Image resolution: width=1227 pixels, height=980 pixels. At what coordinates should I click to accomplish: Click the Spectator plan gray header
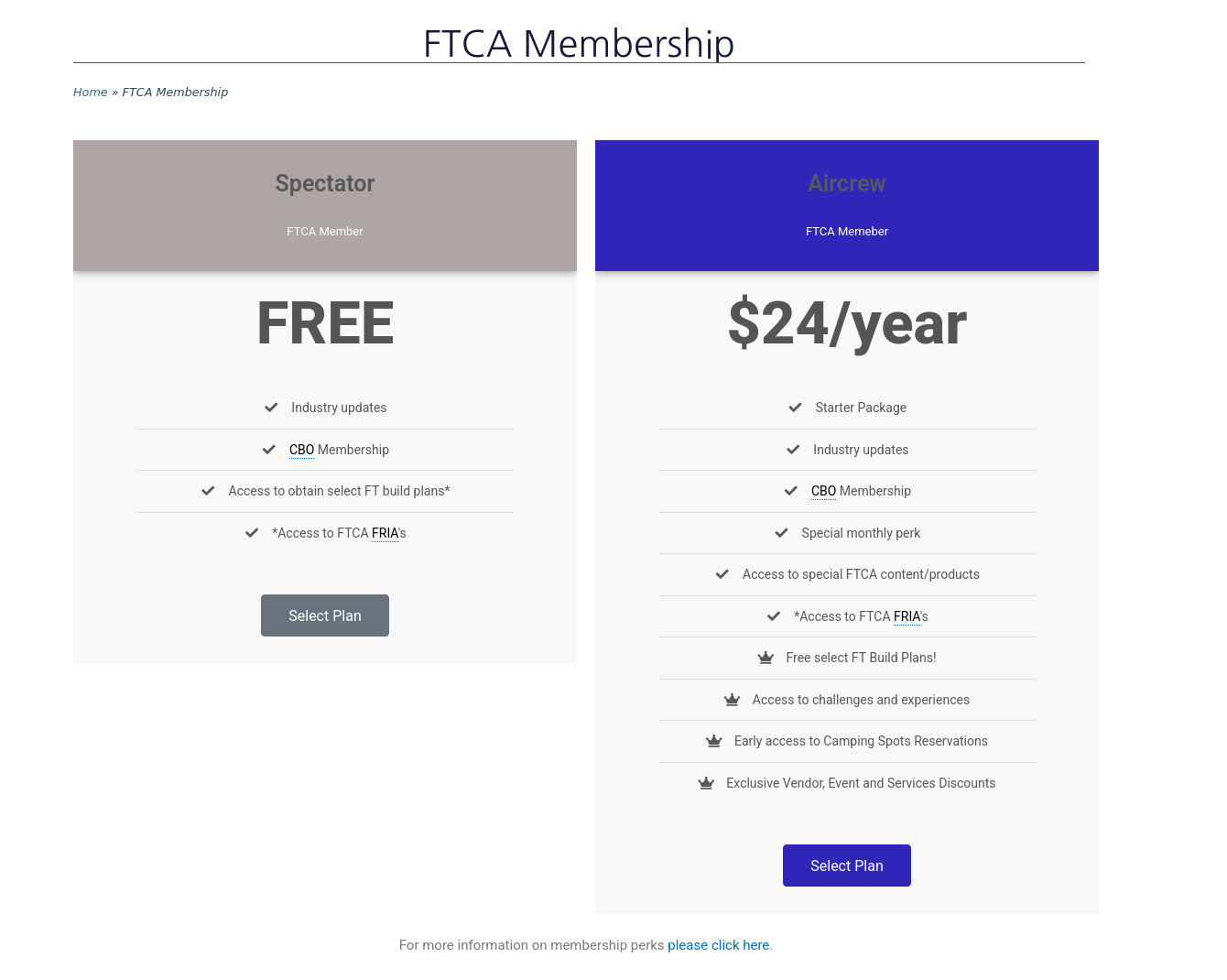click(x=325, y=205)
